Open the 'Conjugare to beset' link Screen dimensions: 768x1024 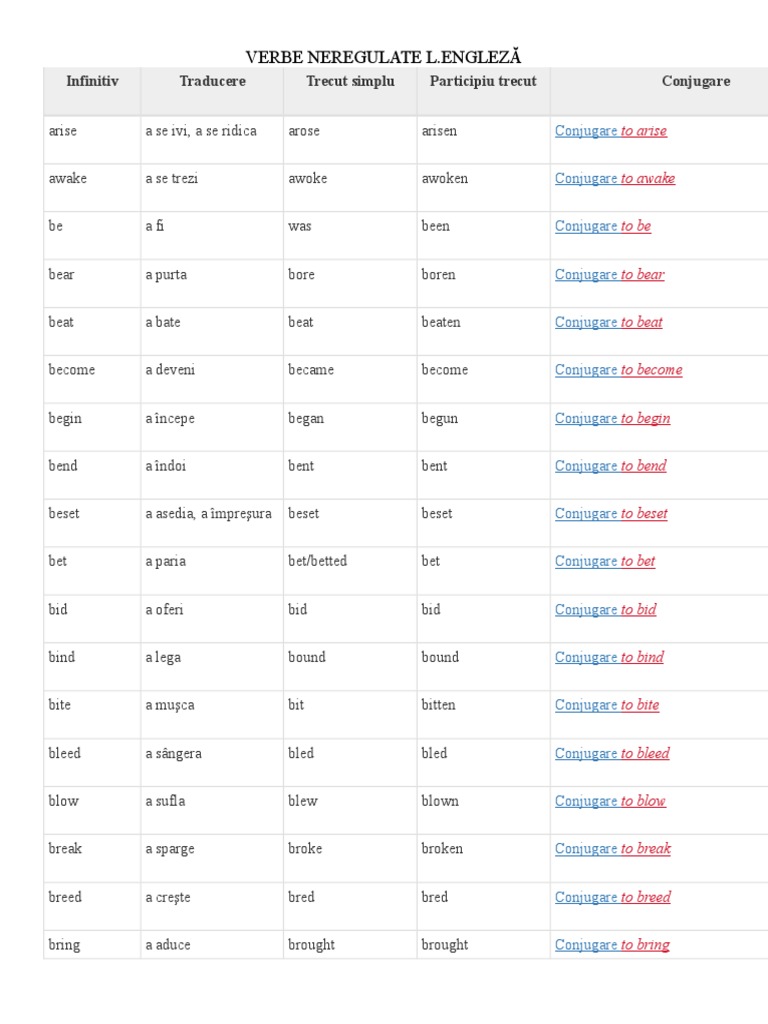click(x=611, y=514)
